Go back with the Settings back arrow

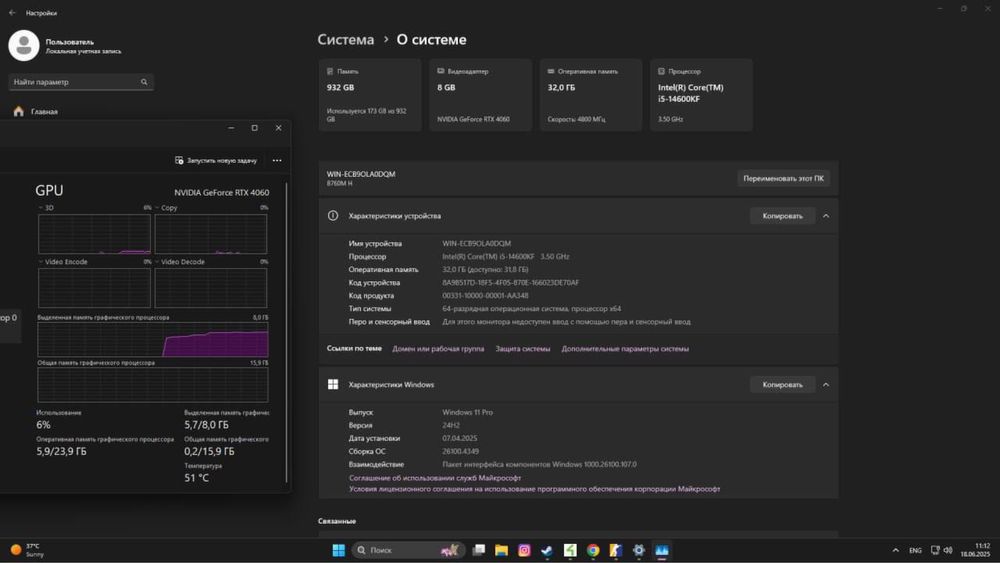point(12,13)
